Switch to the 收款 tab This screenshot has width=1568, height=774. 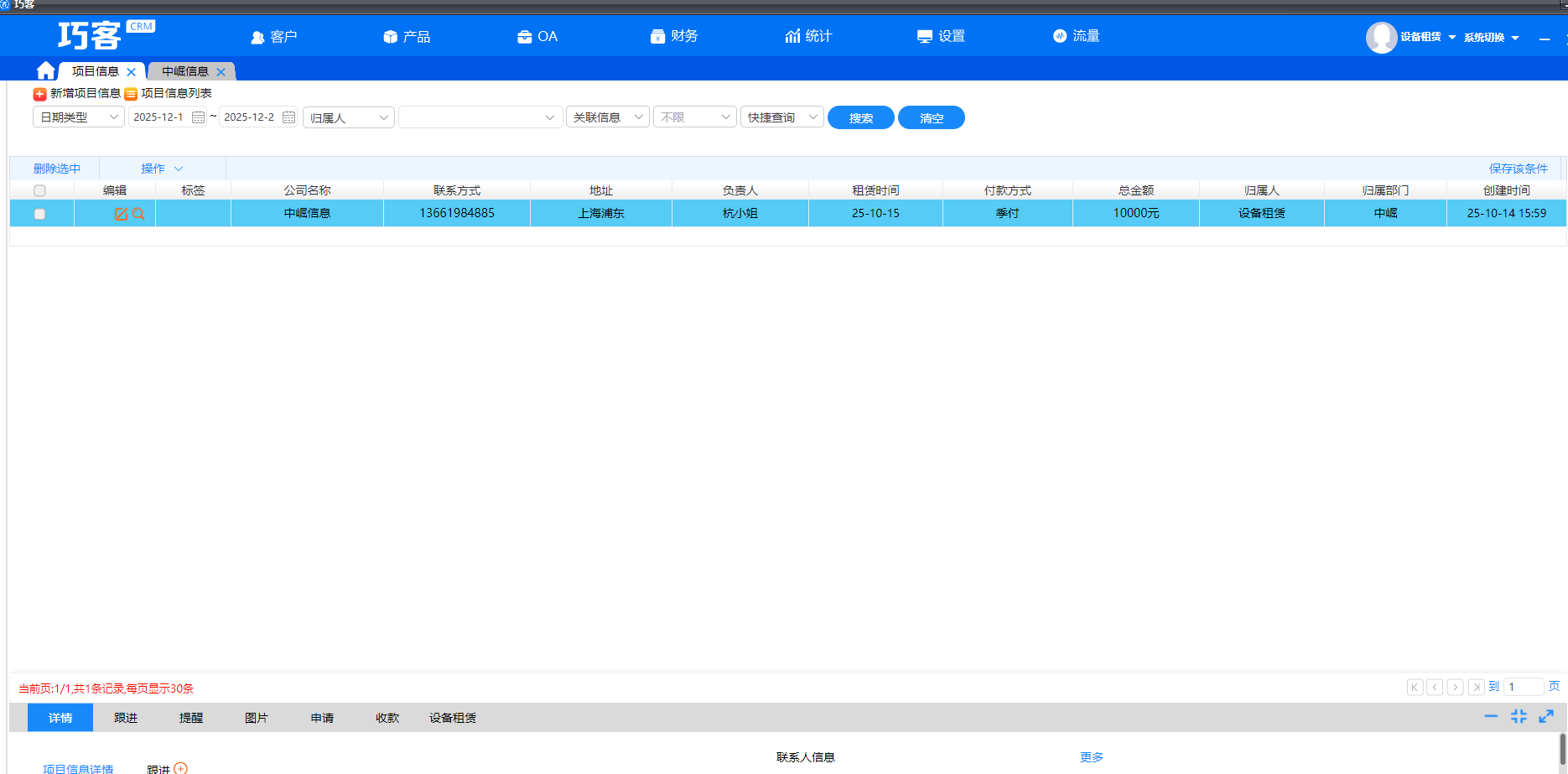387,718
